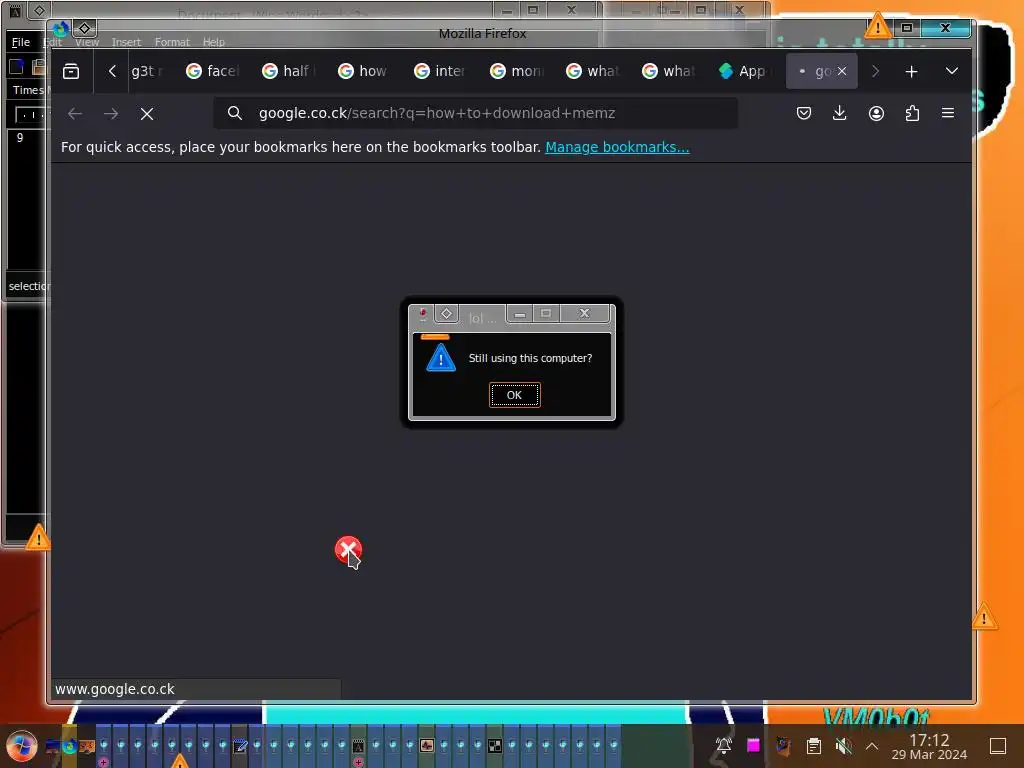
Task: Open the Firefox window diamond menu button
Action: click(x=84, y=28)
